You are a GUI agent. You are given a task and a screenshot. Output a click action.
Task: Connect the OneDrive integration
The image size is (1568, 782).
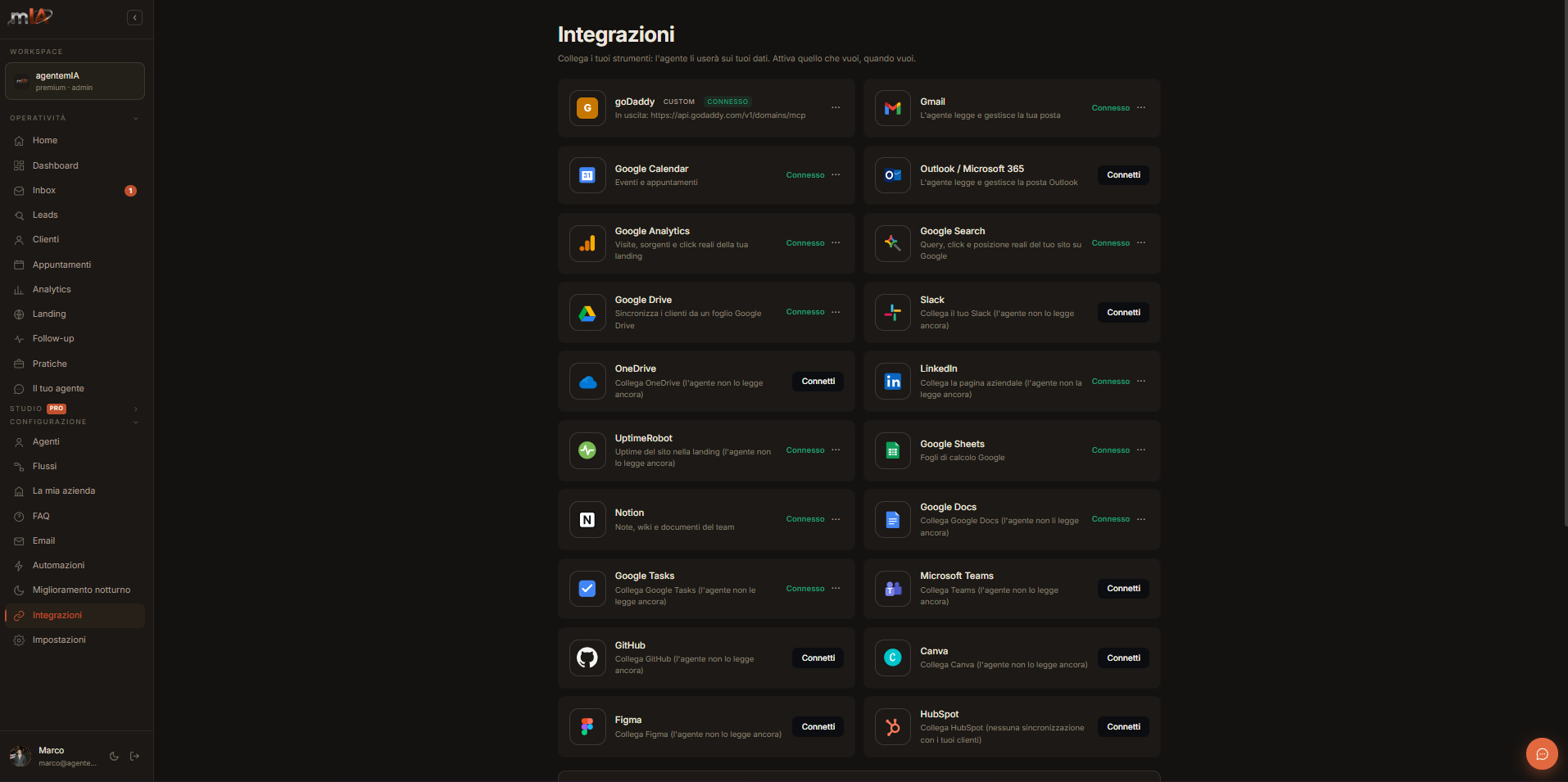point(818,382)
